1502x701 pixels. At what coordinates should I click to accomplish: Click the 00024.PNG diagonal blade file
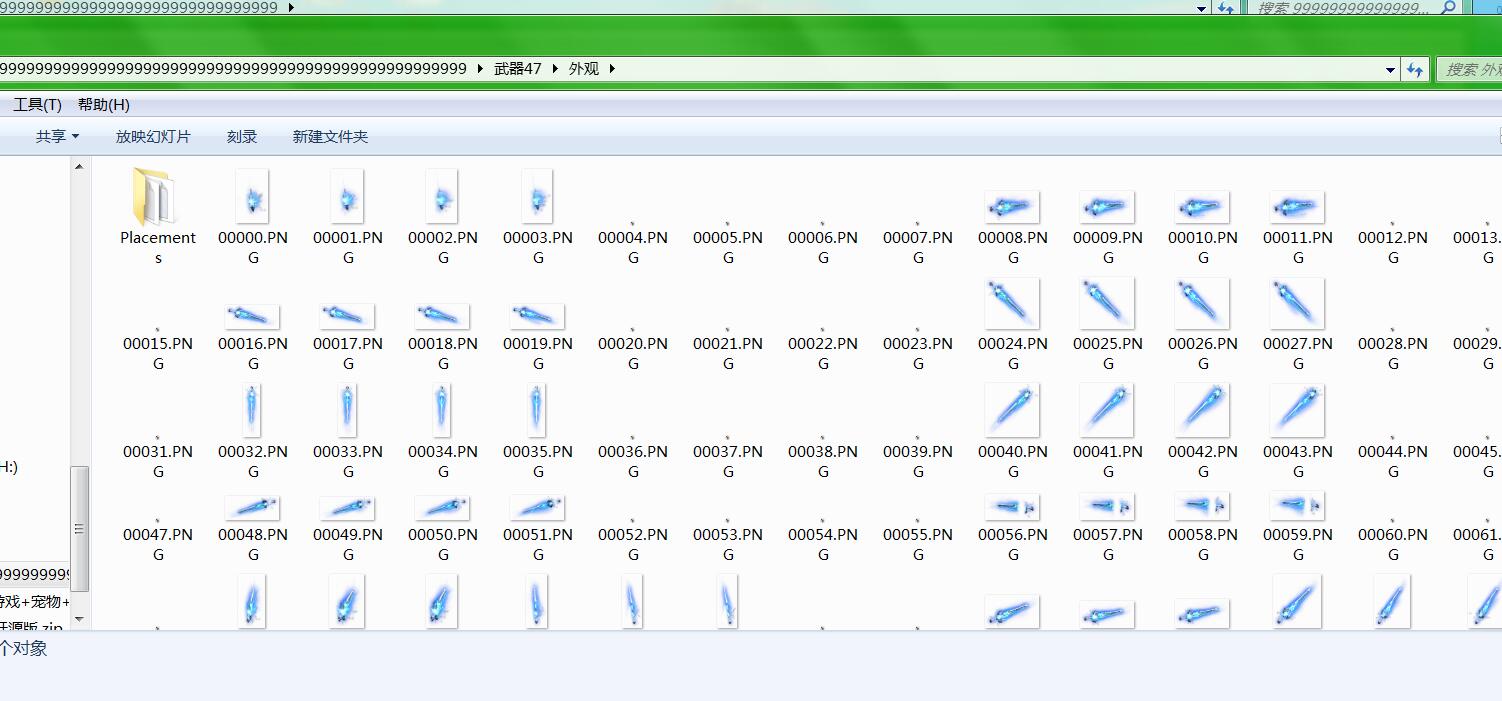1012,303
